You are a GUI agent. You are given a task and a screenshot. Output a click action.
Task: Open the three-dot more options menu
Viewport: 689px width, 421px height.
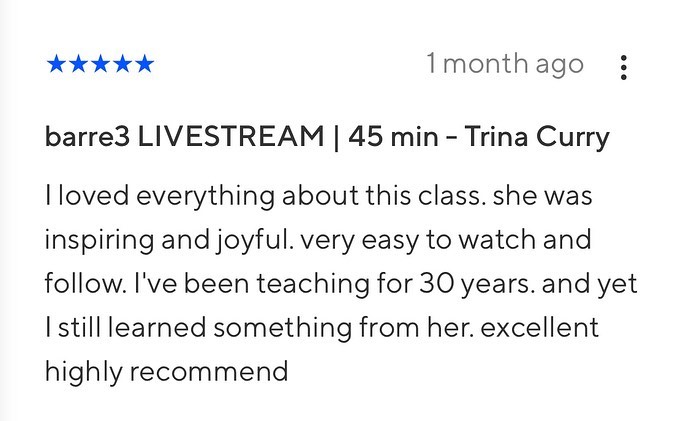[x=624, y=67]
